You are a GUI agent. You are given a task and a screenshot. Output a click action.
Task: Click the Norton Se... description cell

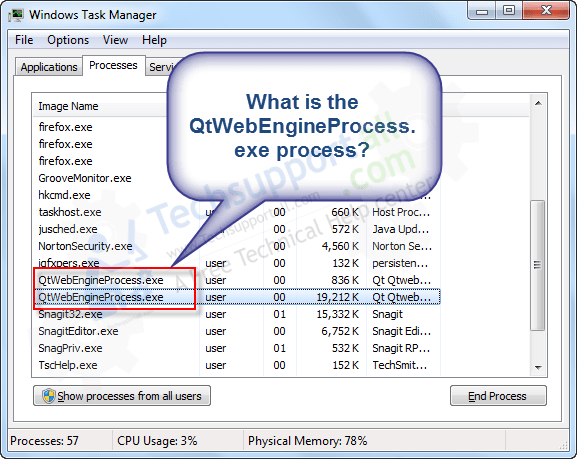(402, 246)
